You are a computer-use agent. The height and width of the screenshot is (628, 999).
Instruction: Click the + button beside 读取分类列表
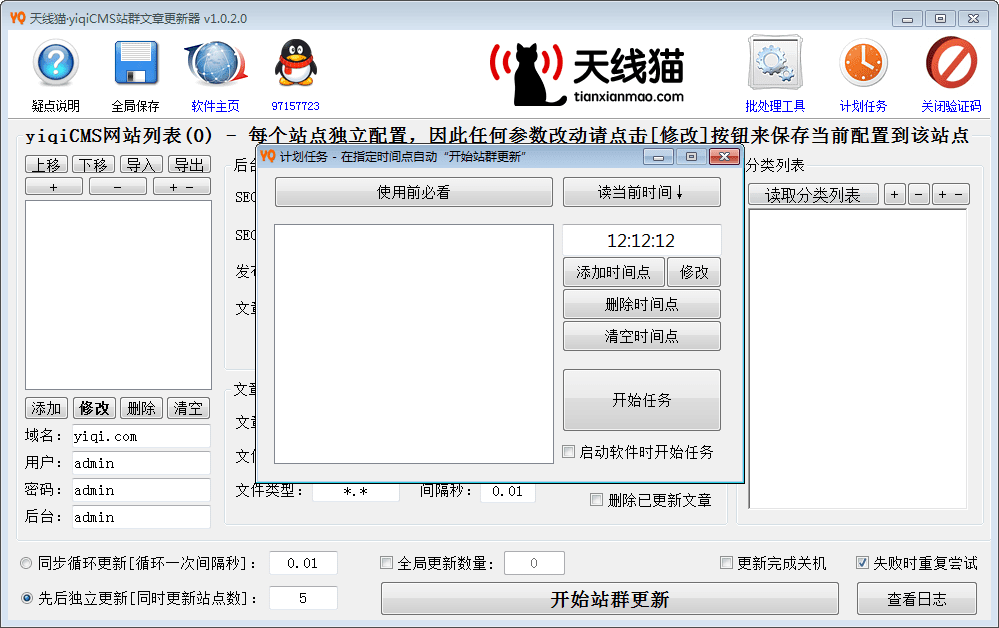pos(895,194)
